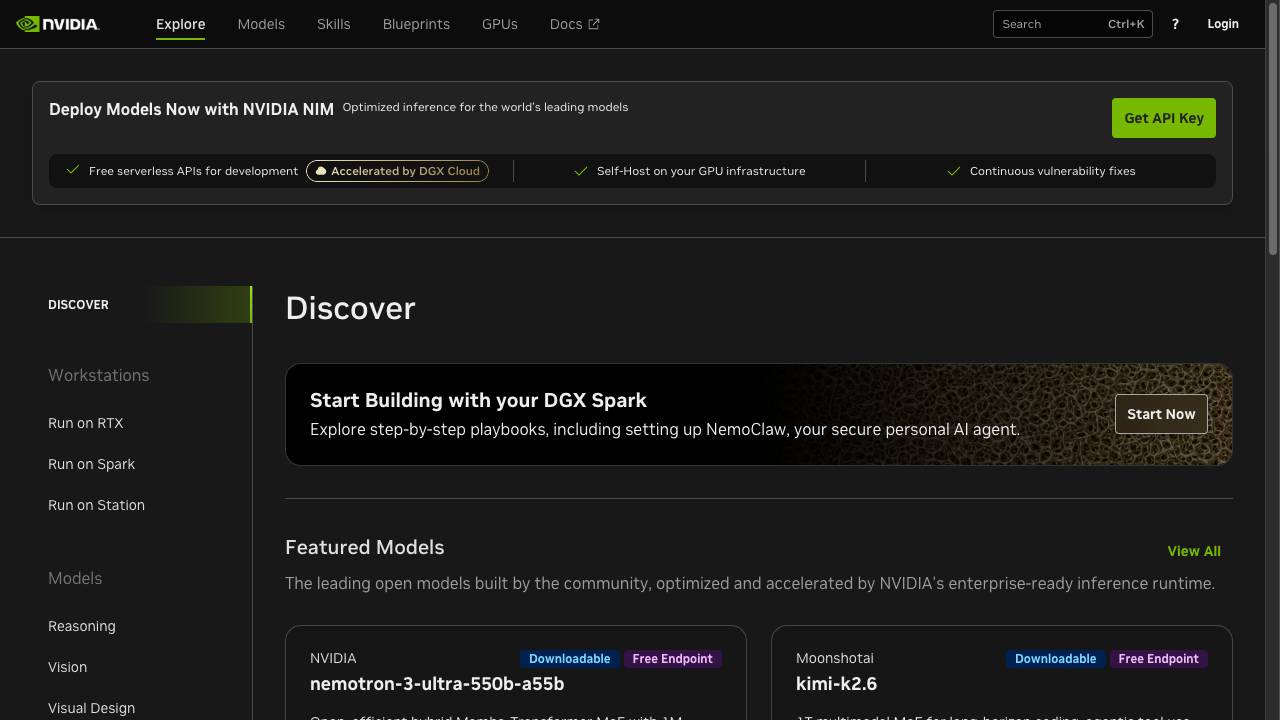The width and height of the screenshot is (1280, 720).
Task: Click 'Self-Host on your GPU infrastructure' text
Action: pos(701,171)
